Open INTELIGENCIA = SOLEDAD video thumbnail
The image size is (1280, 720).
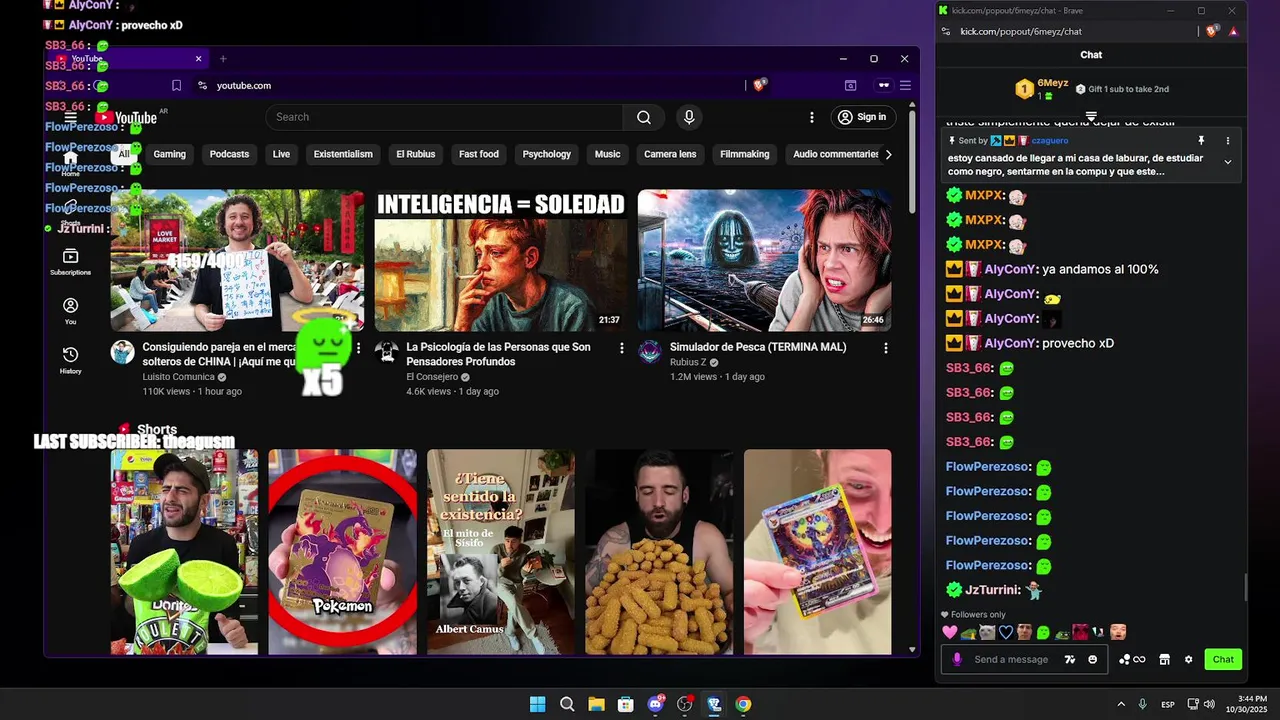pyautogui.click(x=501, y=260)
